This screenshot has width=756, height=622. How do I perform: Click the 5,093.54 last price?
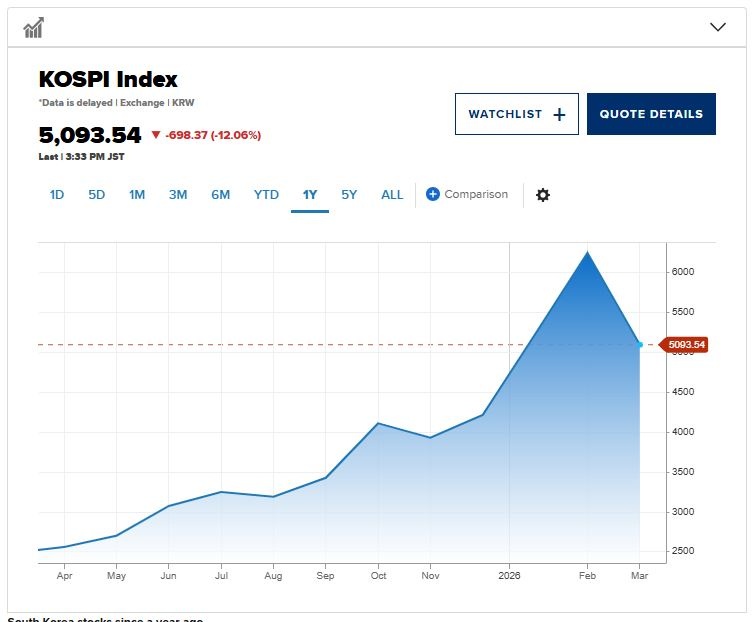click(90, 135)
